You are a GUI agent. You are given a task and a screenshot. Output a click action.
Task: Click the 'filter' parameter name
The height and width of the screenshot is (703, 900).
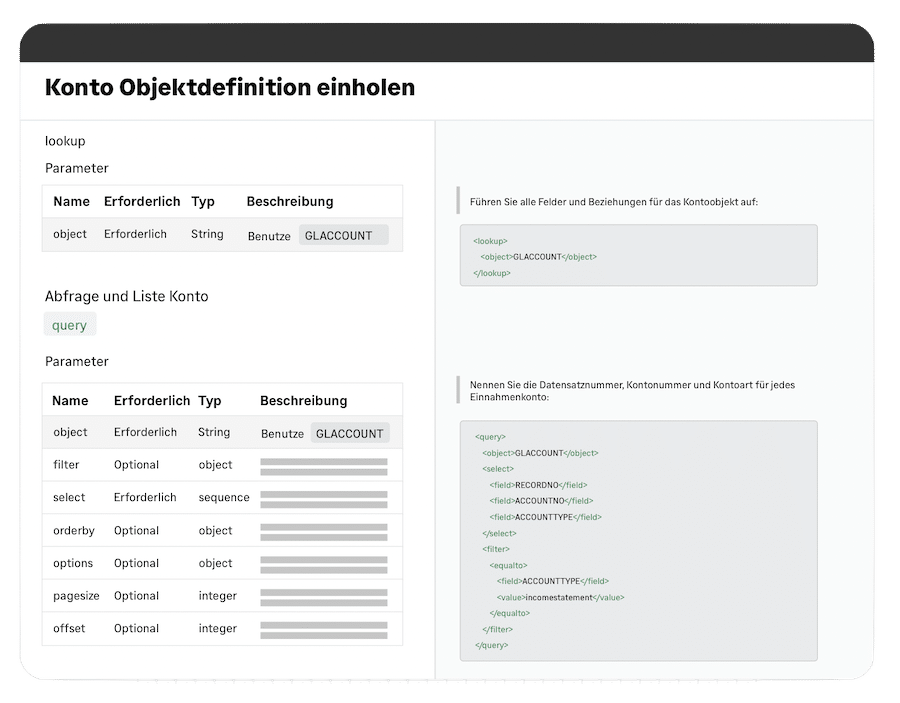pos(66,464)
